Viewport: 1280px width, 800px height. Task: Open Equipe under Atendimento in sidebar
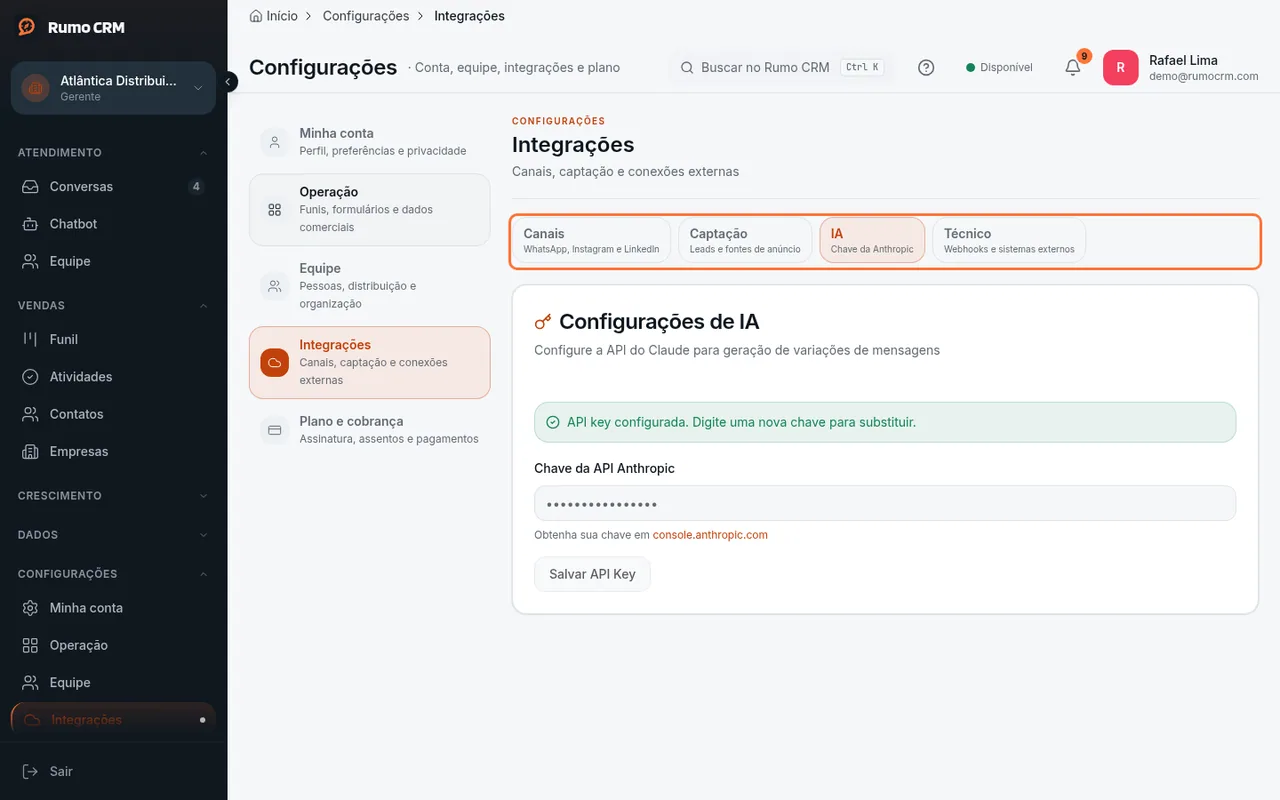click(x=113, y=261)
